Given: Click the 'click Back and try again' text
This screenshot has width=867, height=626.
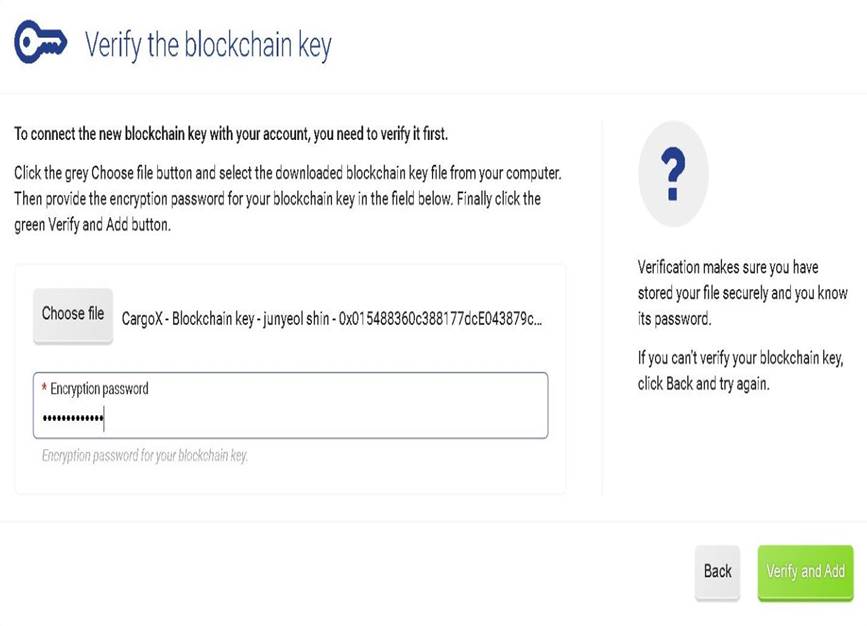Looking at the screenshot, I should 703,384.
